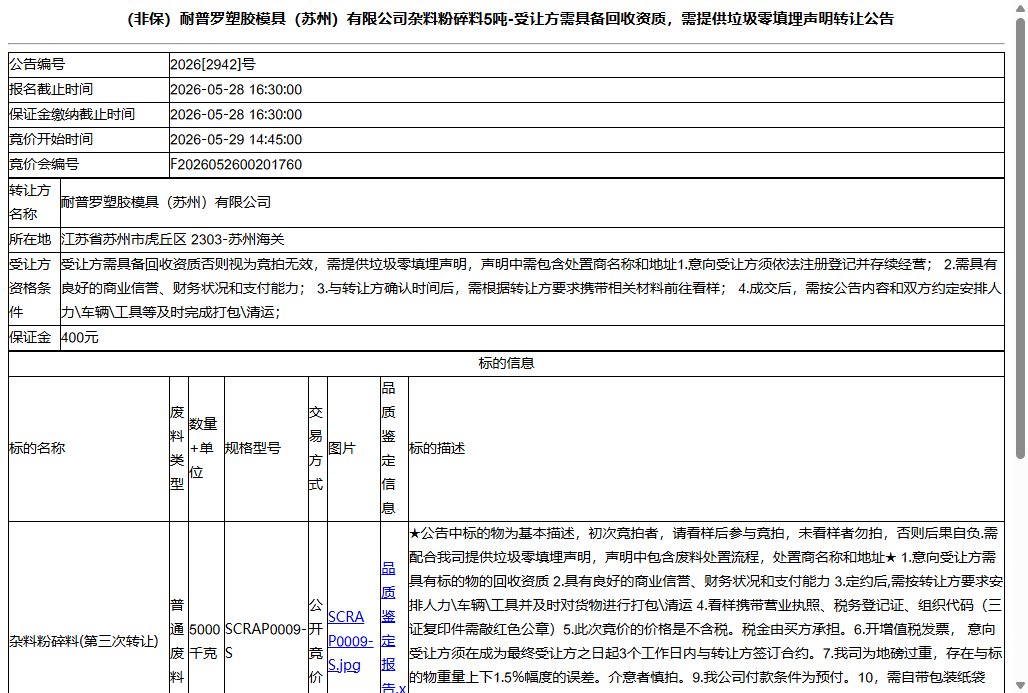This screenshot has width=1028, height=693.
Task: Select announcement number 2026[2942]号
Action: pyautogui.click(x=213, y=64)
